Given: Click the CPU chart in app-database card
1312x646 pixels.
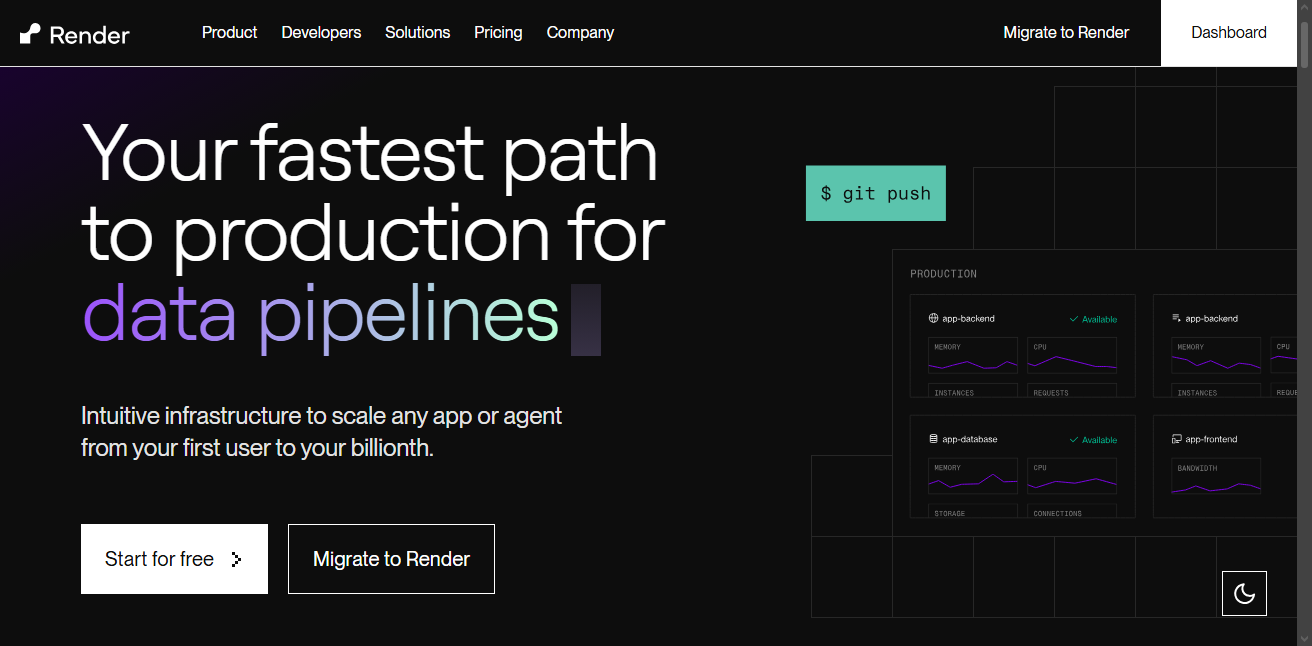Looking at the screenshot, I should coord(1072,476).
